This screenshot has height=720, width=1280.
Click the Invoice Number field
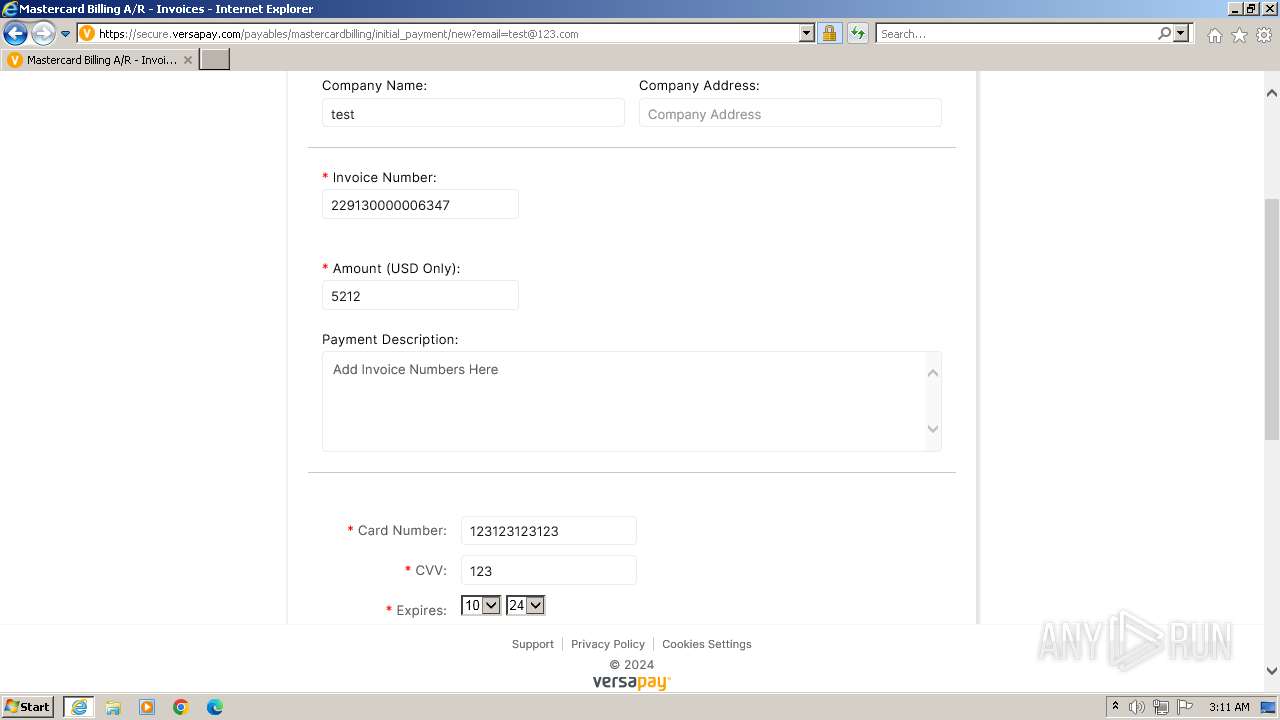pos(420,204)
